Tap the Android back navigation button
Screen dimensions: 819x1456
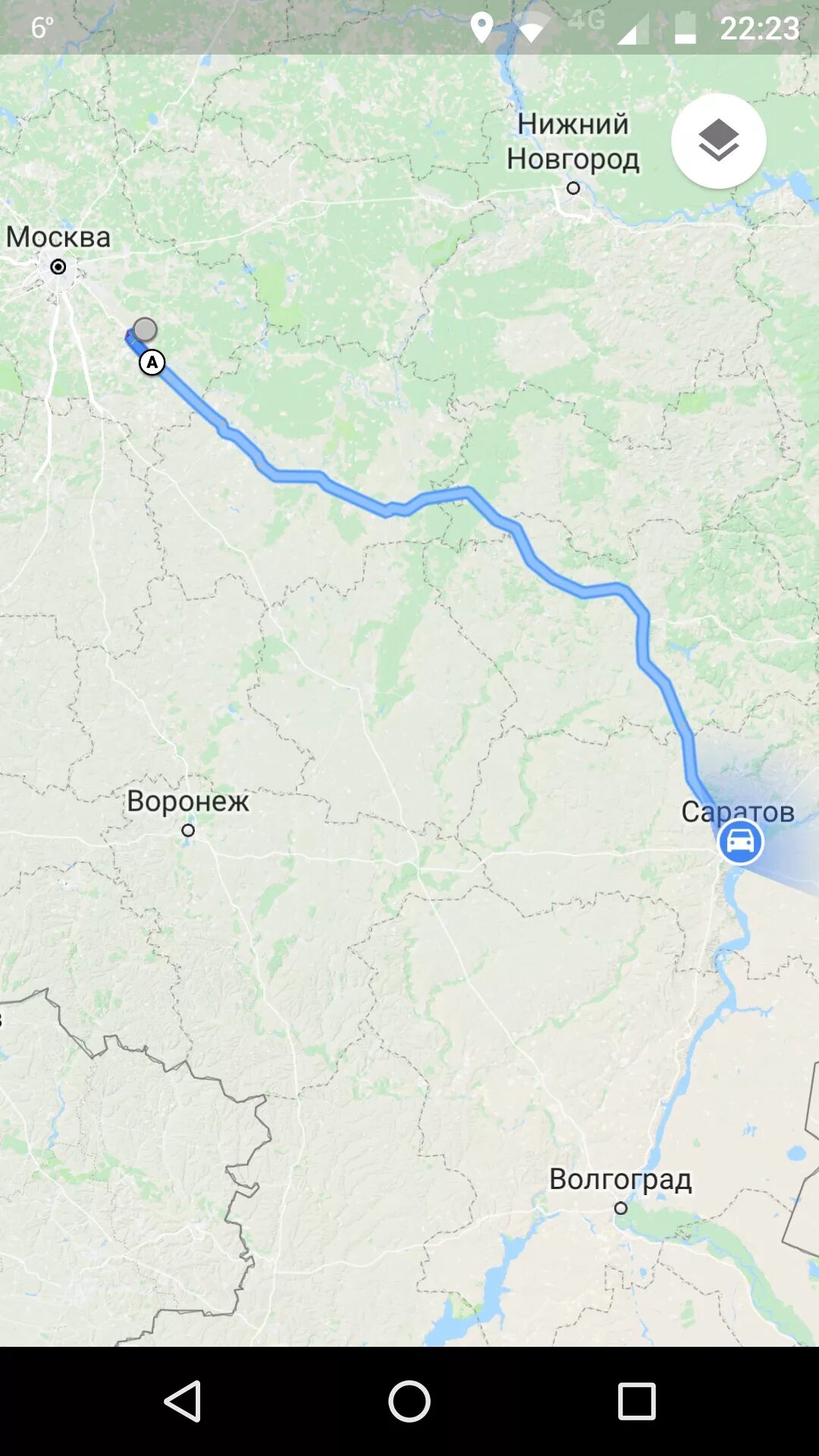point(183,1401)
